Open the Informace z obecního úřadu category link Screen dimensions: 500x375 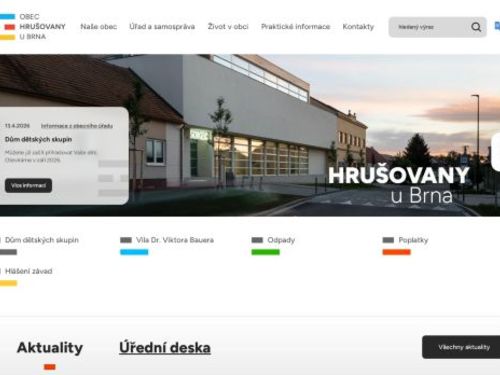click(x=77, y=126)
